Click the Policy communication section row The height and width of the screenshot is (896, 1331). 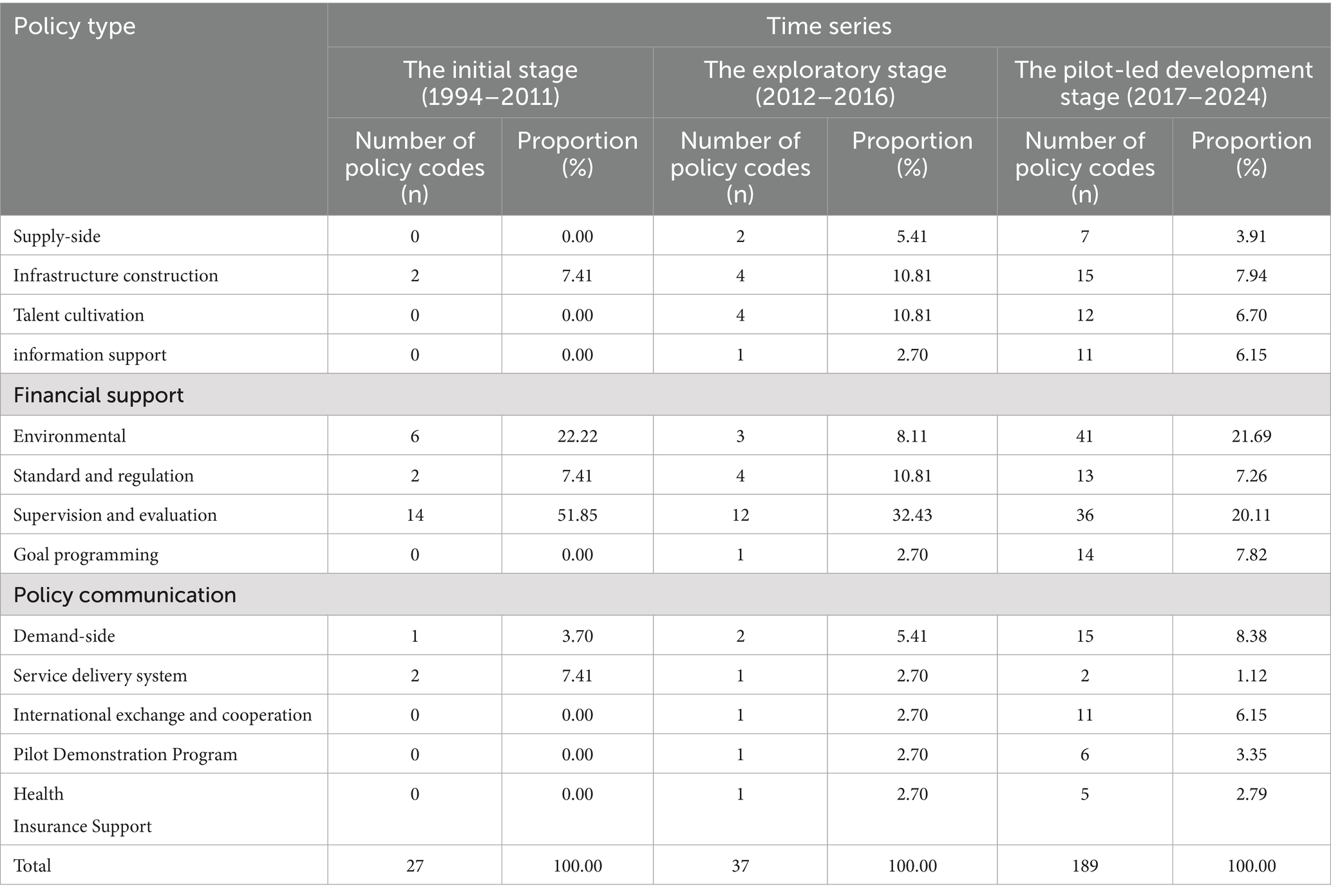click(x=665, y=594)
